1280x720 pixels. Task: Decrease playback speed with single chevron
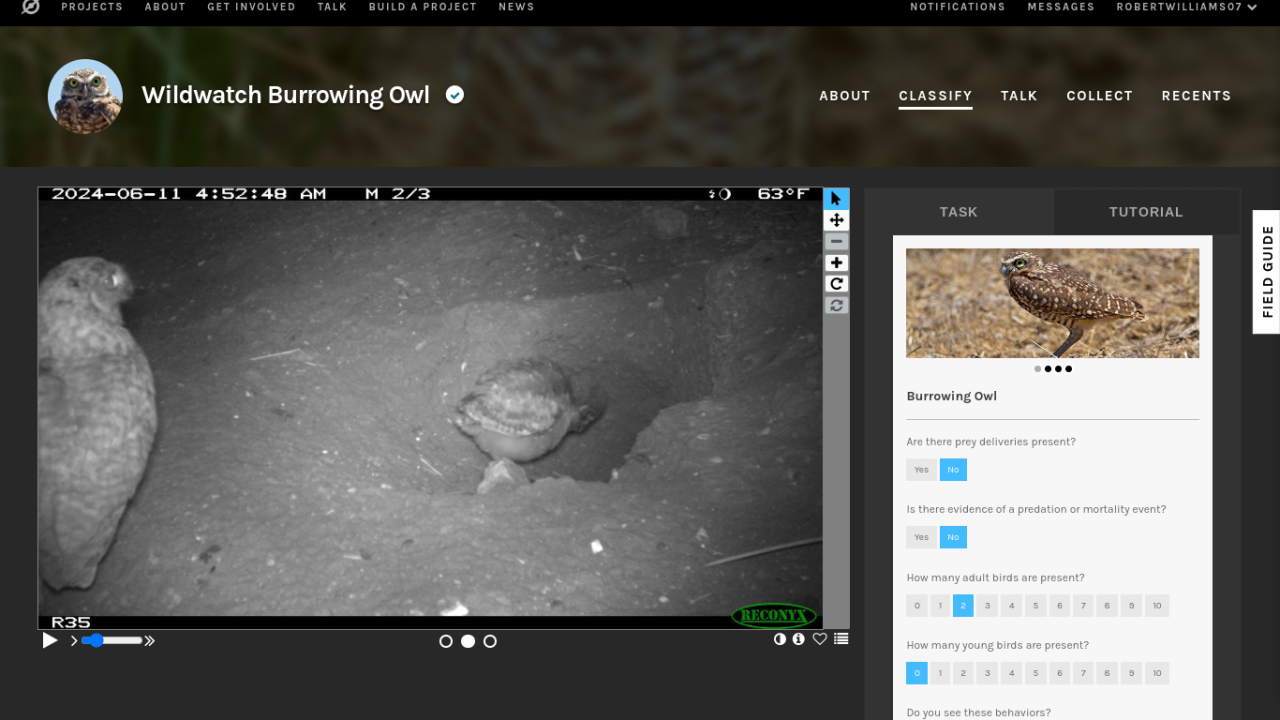point(74,641)
